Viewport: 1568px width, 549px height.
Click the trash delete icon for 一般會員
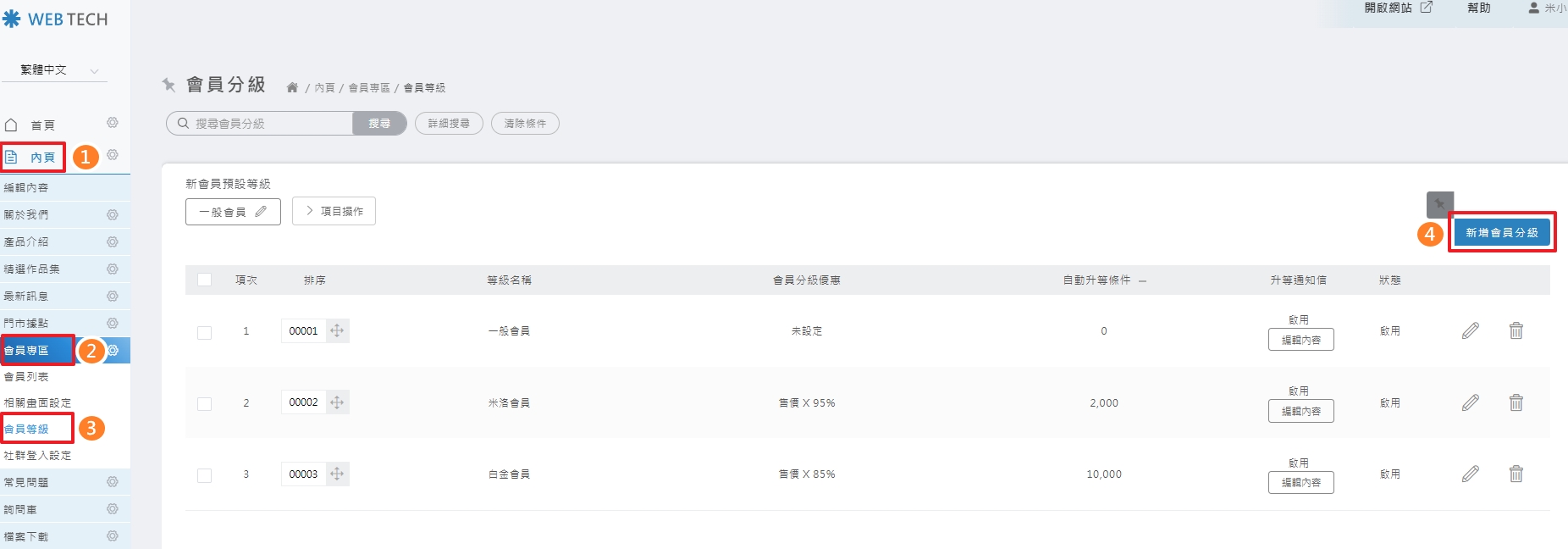(1516, 330)
